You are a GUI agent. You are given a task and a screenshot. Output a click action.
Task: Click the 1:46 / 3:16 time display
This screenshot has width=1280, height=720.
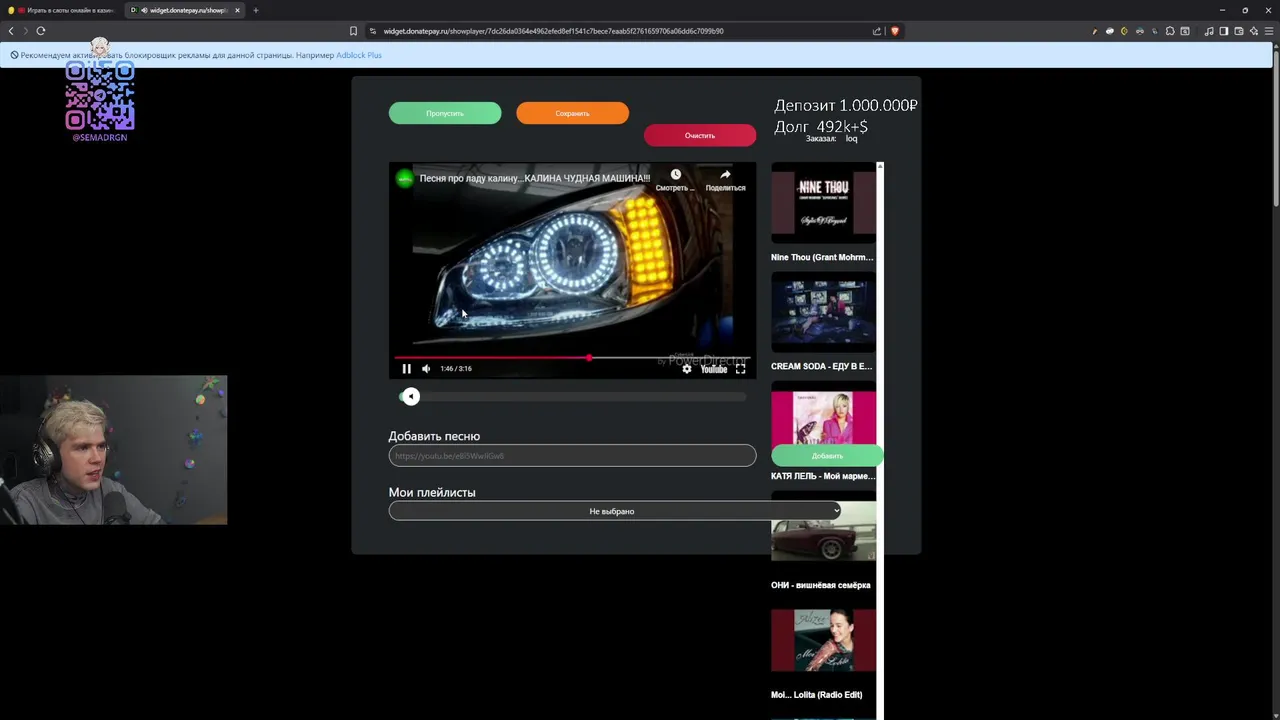(456, 369)
